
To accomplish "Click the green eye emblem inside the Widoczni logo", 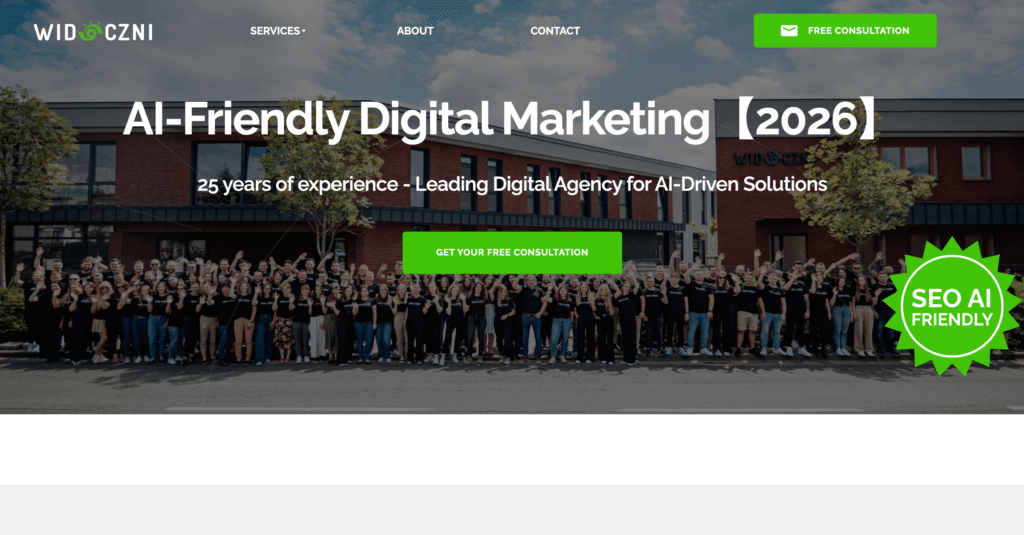I will pos(91,31).
